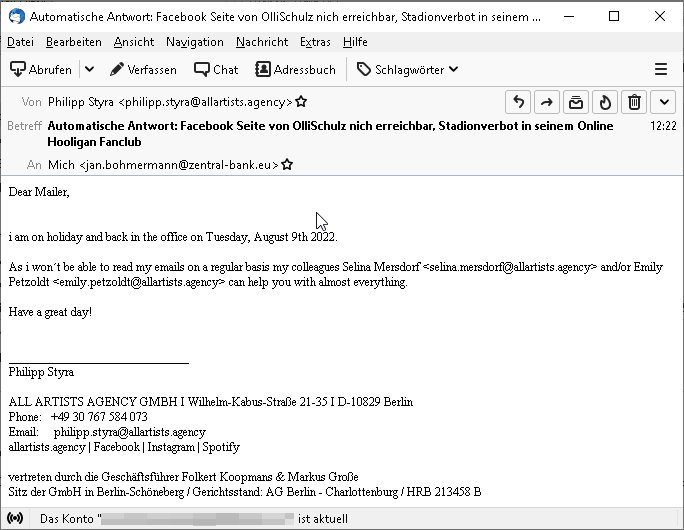Expand the Schlagwörter tags dropdown
This screenshot has width=684, height=530.
pyautogui.click(x=407, y=69)
